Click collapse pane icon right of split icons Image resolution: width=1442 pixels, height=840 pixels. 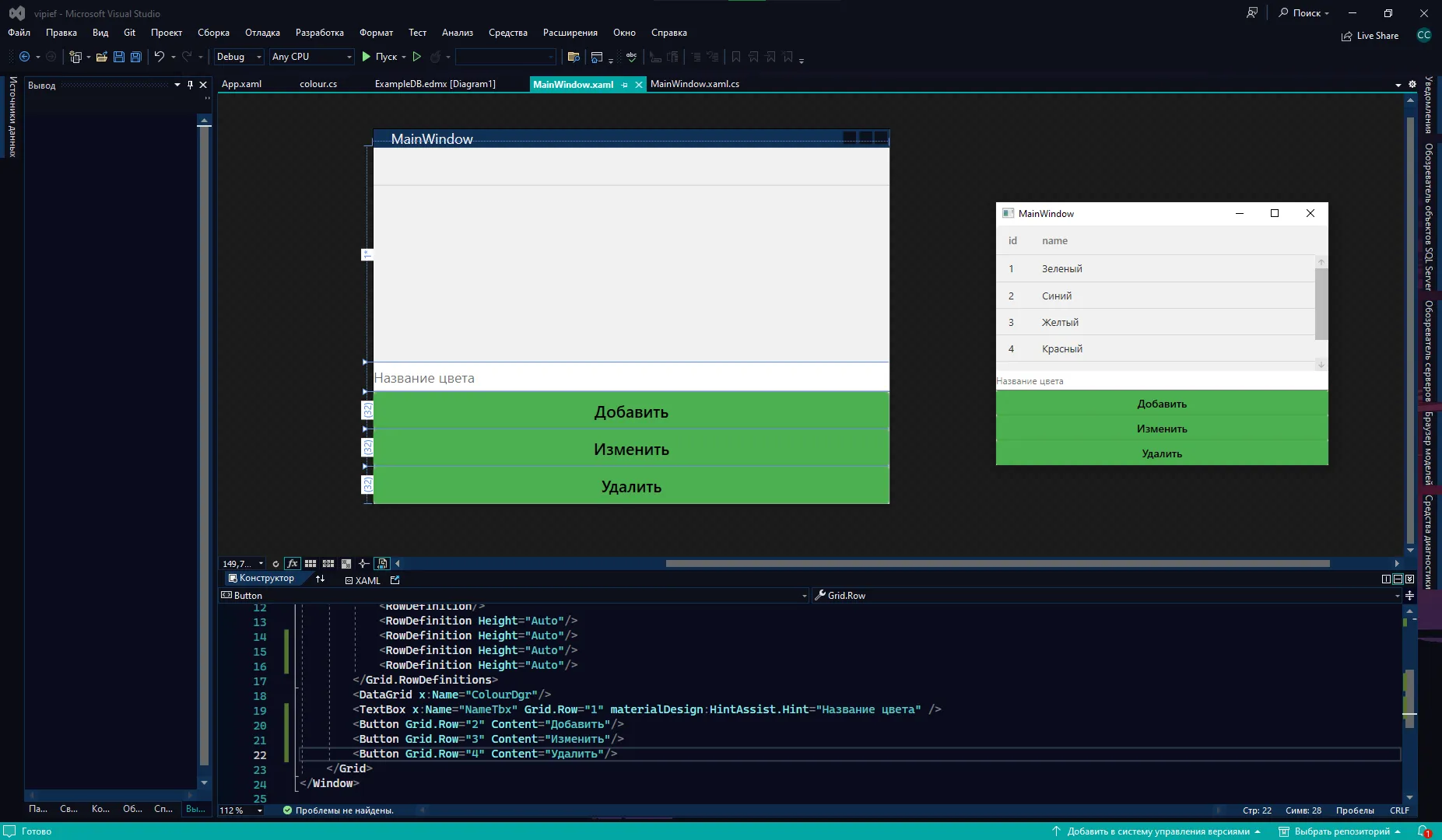point(1409,579)
